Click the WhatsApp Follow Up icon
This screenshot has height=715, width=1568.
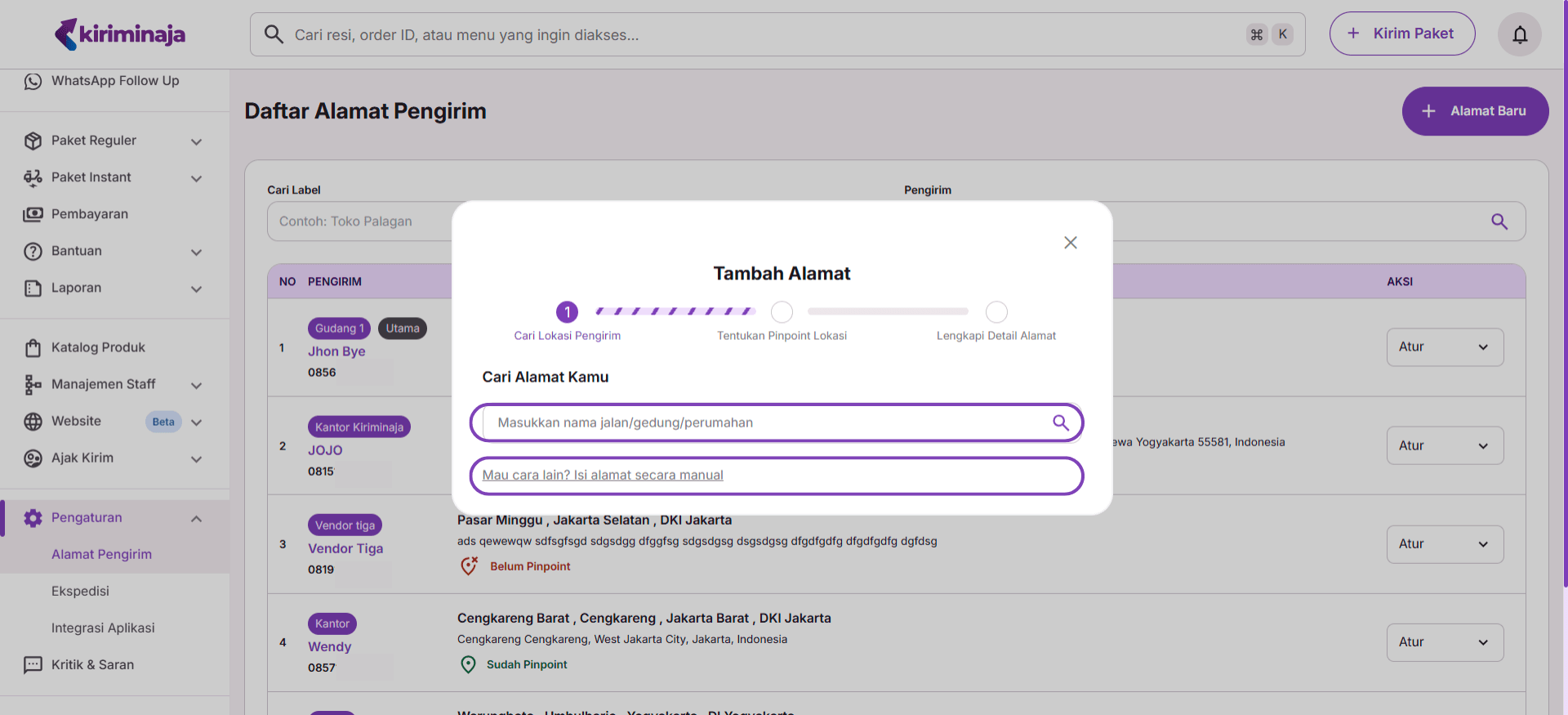[33, 81]
